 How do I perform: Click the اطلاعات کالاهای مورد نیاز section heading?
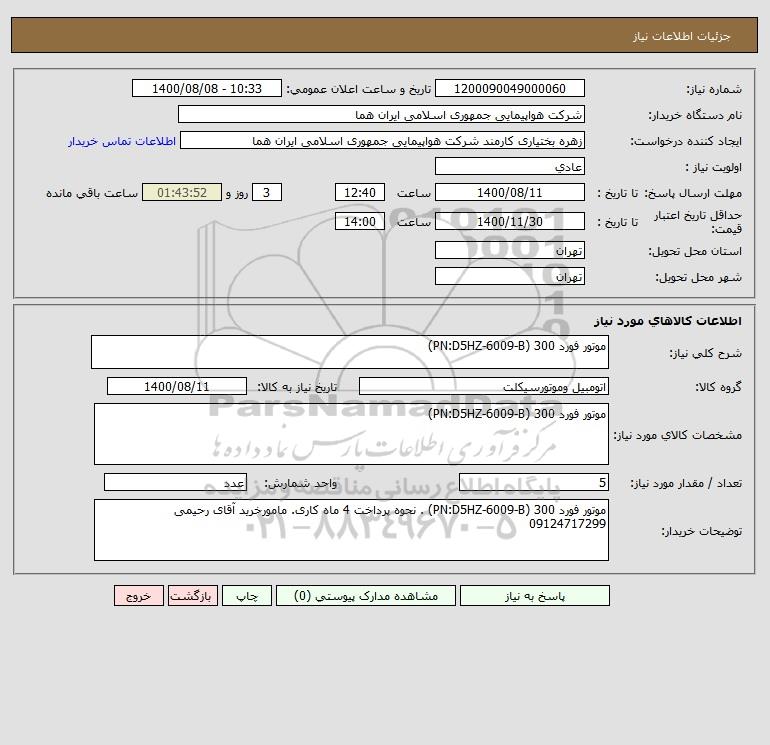[668, 321]
